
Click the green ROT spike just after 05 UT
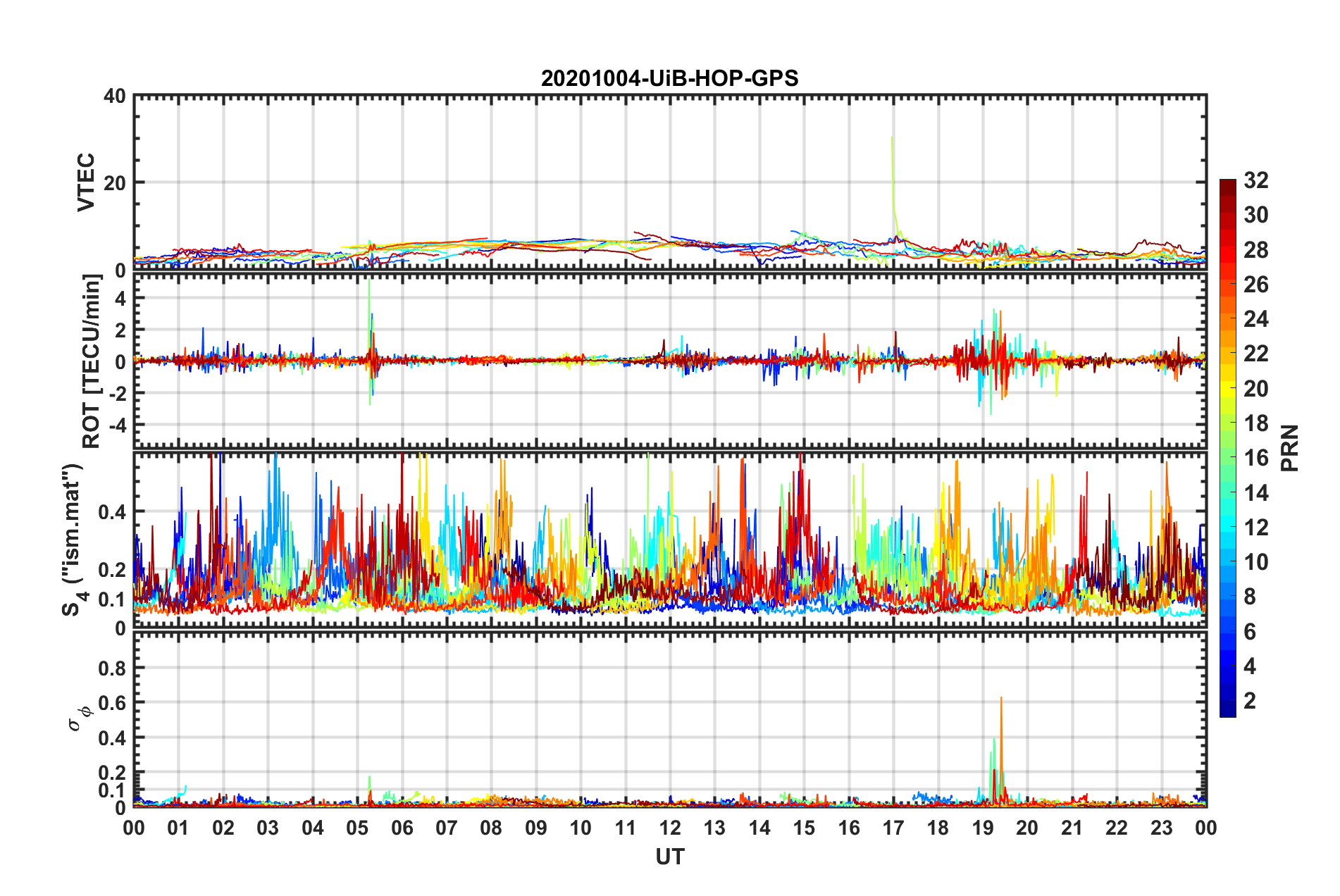point(369,296)
